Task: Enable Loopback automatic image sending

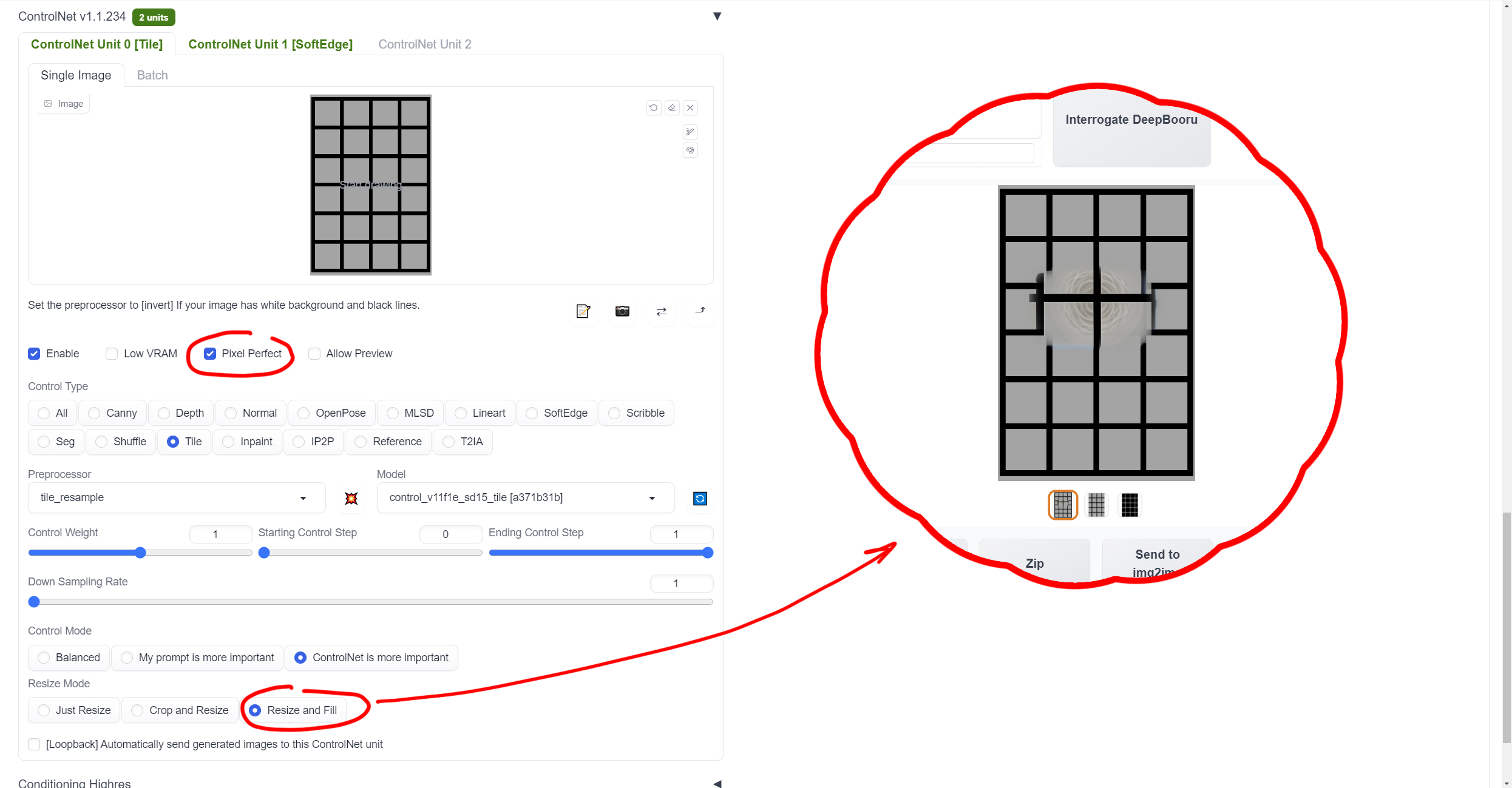Action: [x=34, y=744]
